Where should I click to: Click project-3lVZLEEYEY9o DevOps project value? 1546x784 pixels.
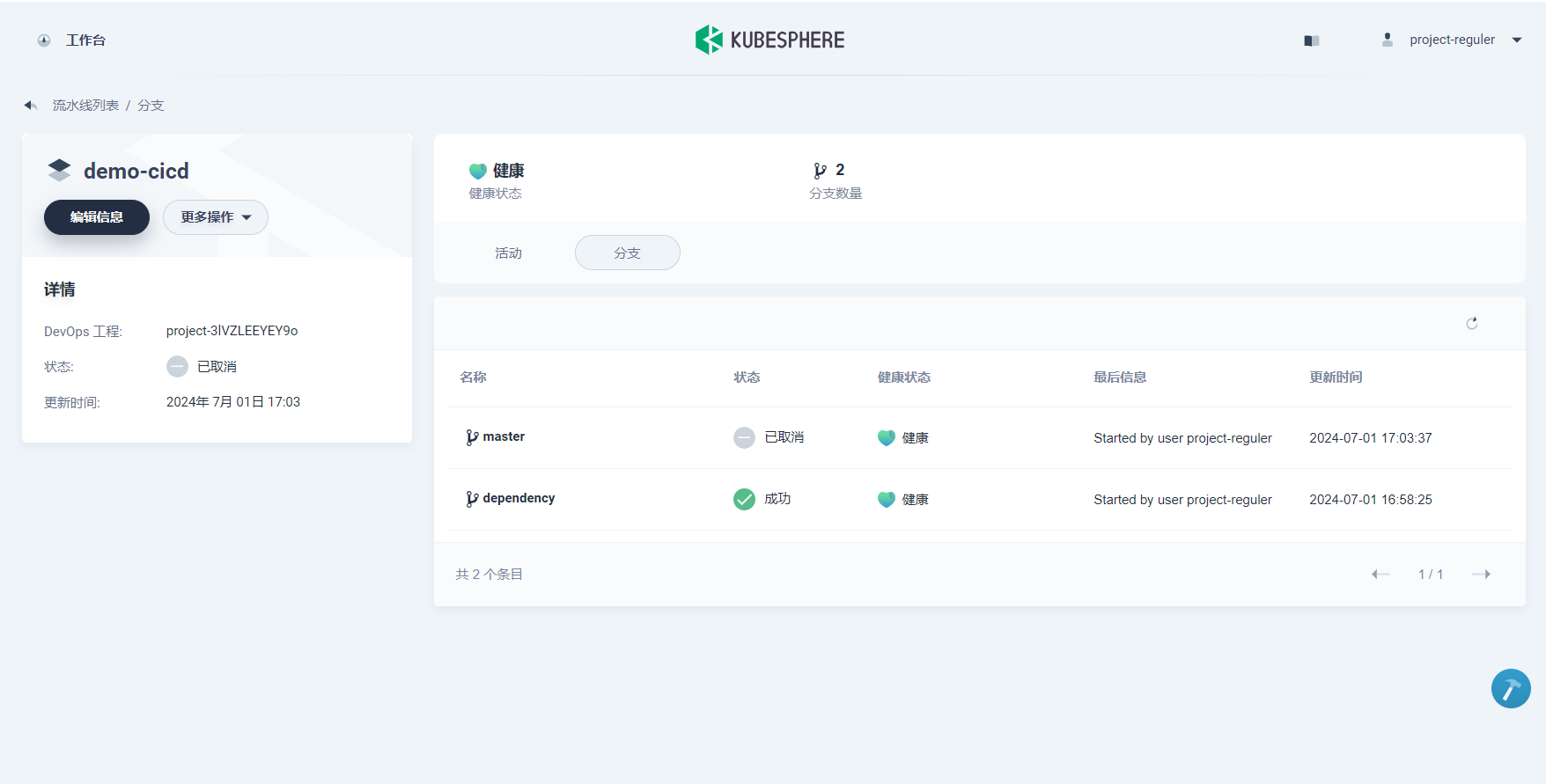click(x=232, y=331)
